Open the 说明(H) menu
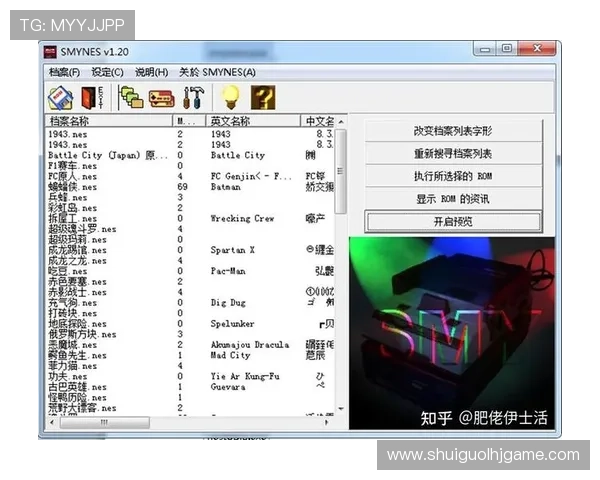The height and width of the screenshot is (480, 600). click(x=152, y=72)
